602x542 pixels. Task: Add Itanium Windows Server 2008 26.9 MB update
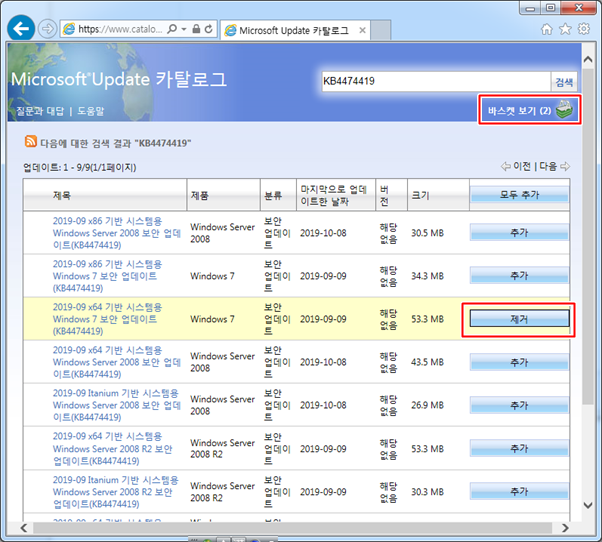coord(519,405)
